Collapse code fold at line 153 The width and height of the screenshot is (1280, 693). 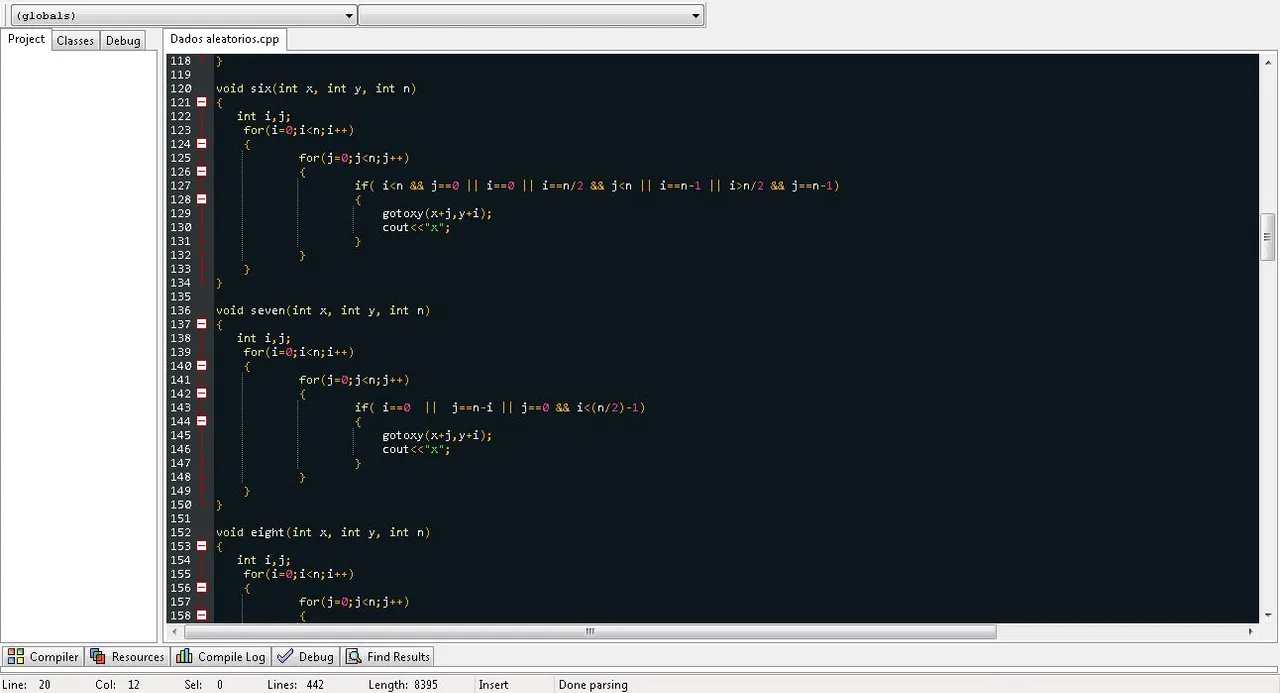click(x=201, y=546)
